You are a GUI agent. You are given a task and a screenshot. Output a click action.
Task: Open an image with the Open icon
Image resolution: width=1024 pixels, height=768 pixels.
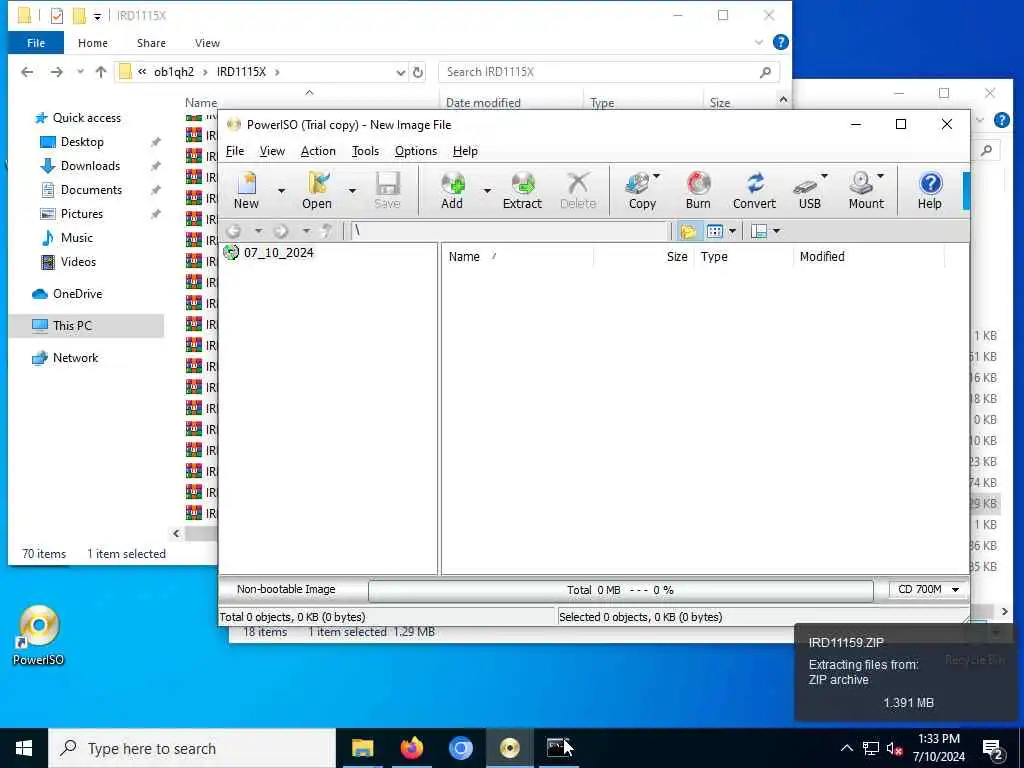pos(317,190)
